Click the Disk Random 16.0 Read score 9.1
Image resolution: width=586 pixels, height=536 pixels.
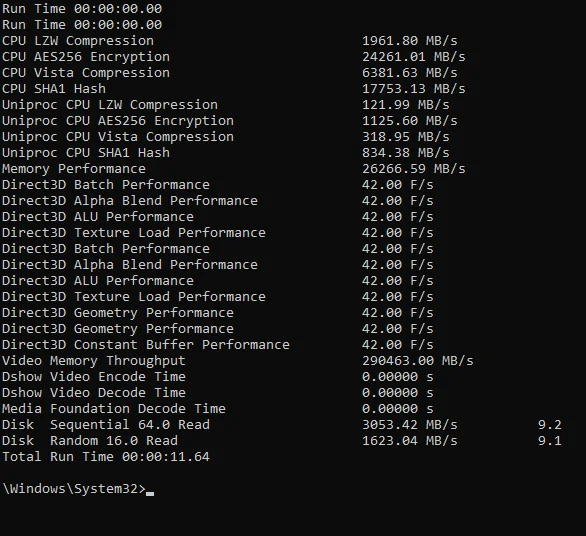(x=549, y=441)
